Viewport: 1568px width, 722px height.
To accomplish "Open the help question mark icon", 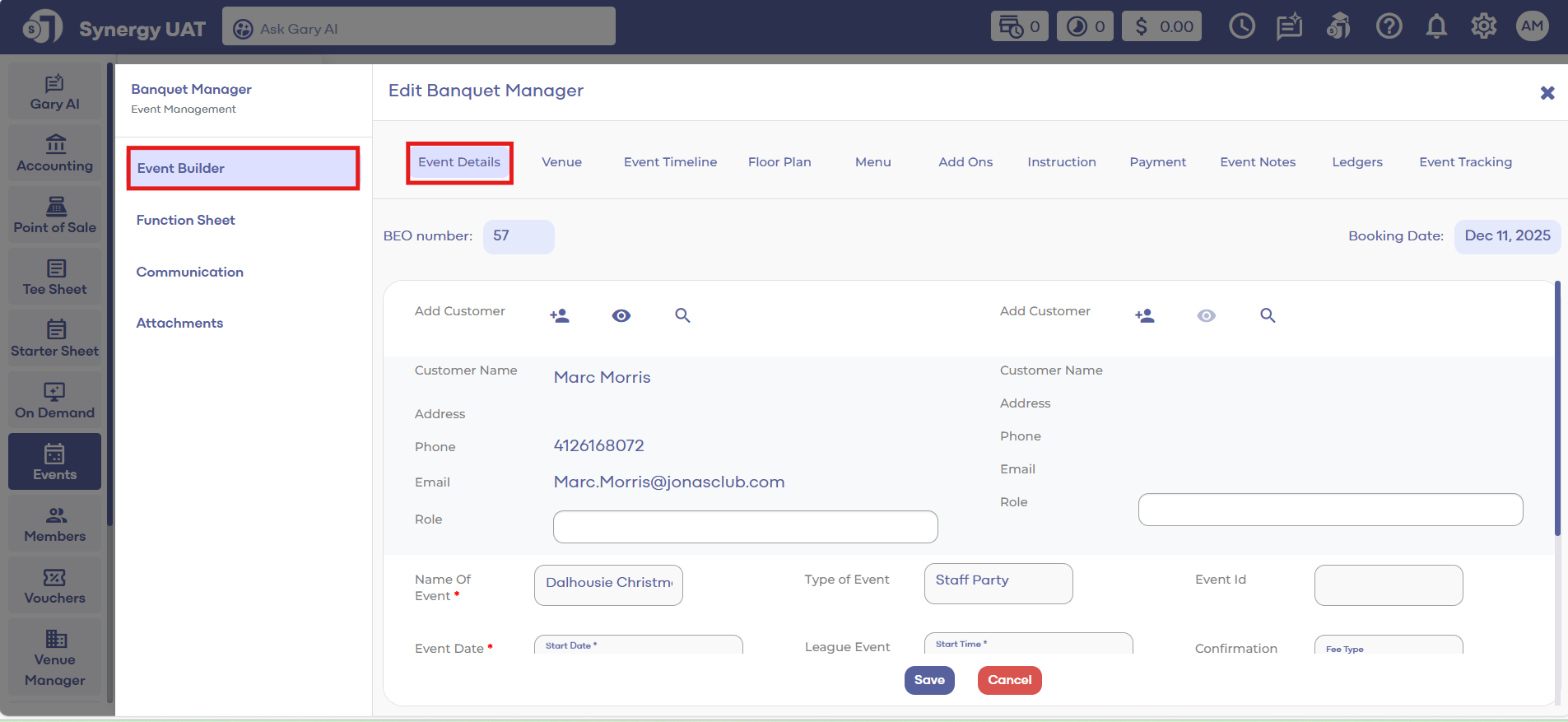I will pos(1389,26).
